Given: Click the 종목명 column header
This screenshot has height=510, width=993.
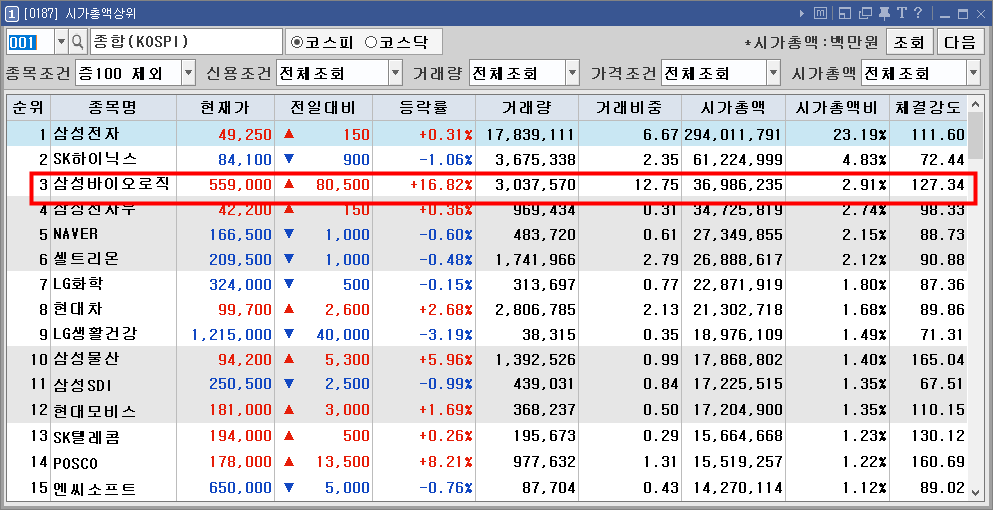Looking at the screenshot, I should tap(112, 108).
